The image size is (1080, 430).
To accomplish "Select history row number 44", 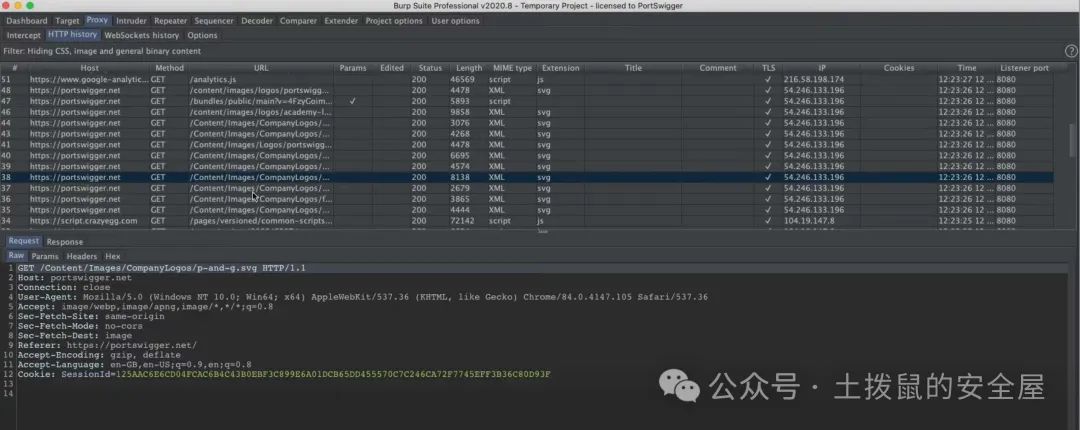I will point(526,123).
